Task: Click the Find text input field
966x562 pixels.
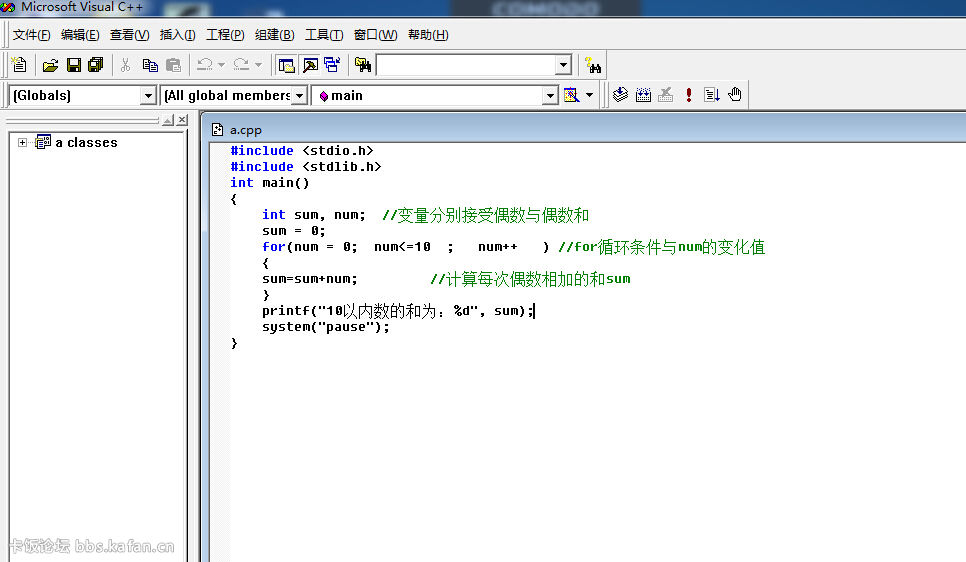Action: coord(466,65)
